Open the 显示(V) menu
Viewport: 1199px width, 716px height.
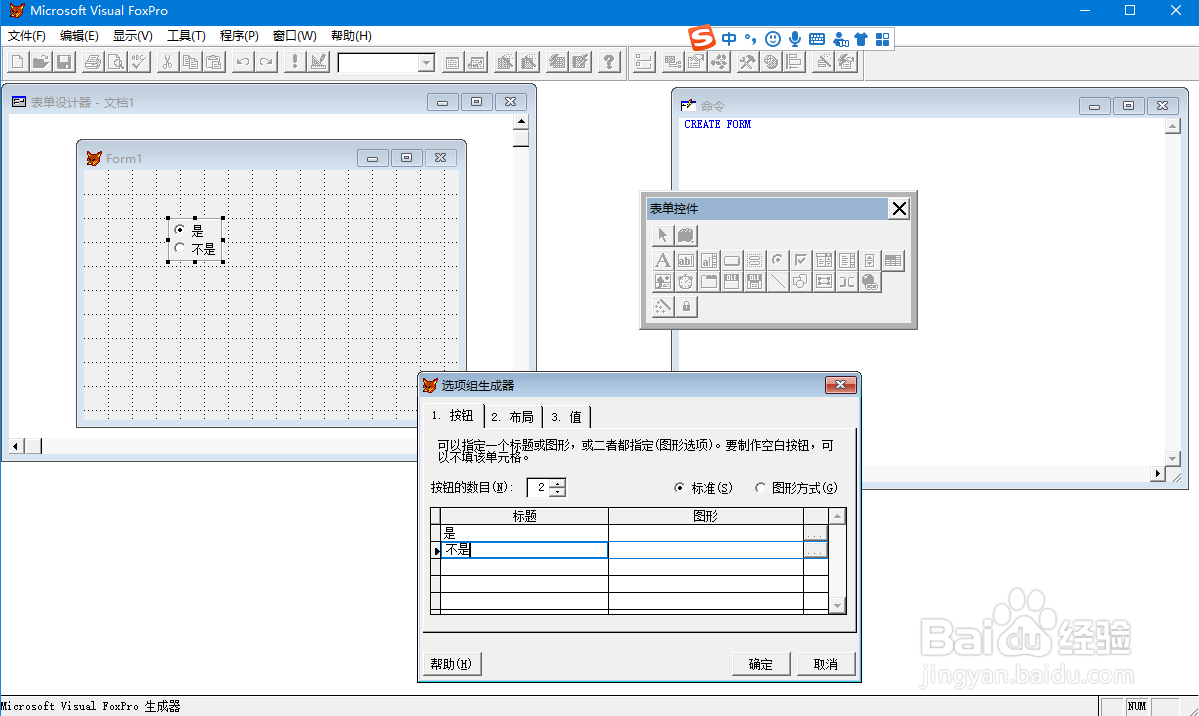click(132, 36)
